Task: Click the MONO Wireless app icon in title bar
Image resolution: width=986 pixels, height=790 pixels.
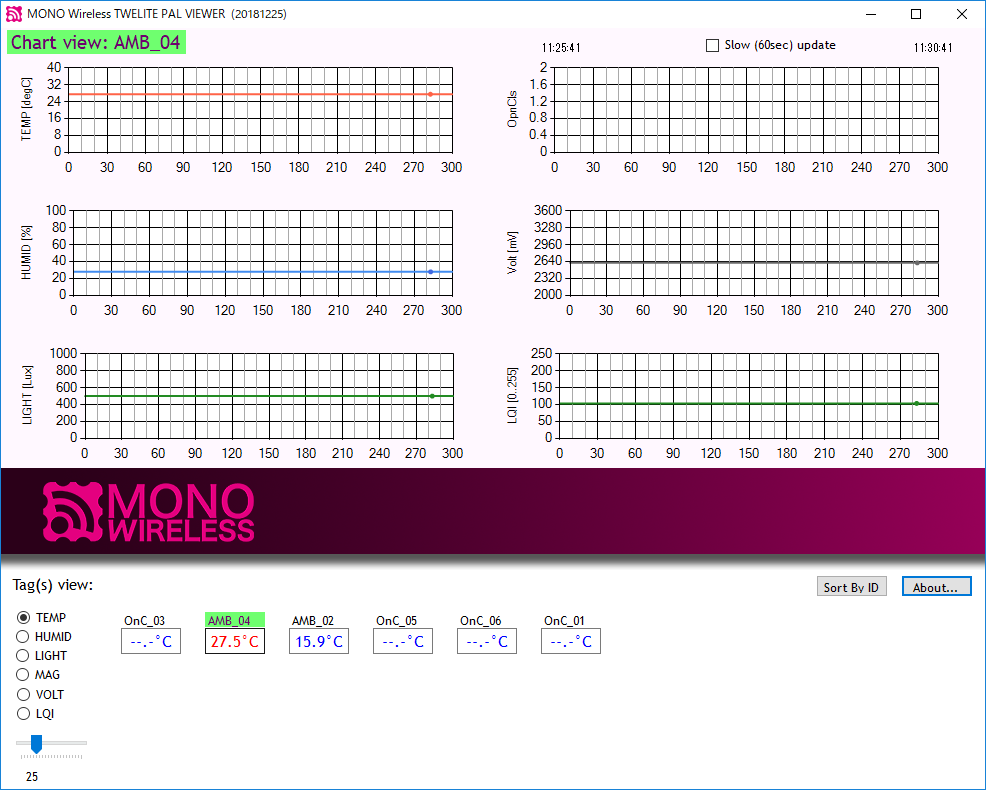Action: pyautogui.click(x=14, y=14)
